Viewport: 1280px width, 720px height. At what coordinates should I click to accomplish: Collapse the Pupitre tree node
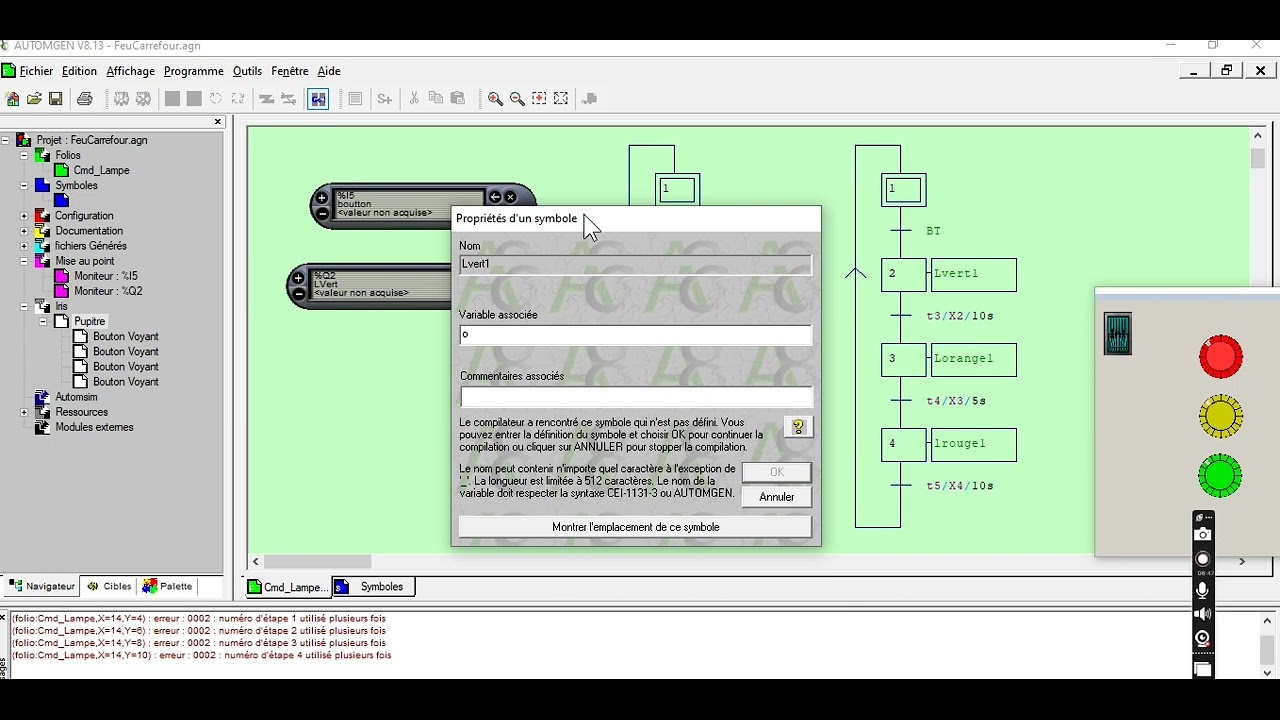(43, 321)
